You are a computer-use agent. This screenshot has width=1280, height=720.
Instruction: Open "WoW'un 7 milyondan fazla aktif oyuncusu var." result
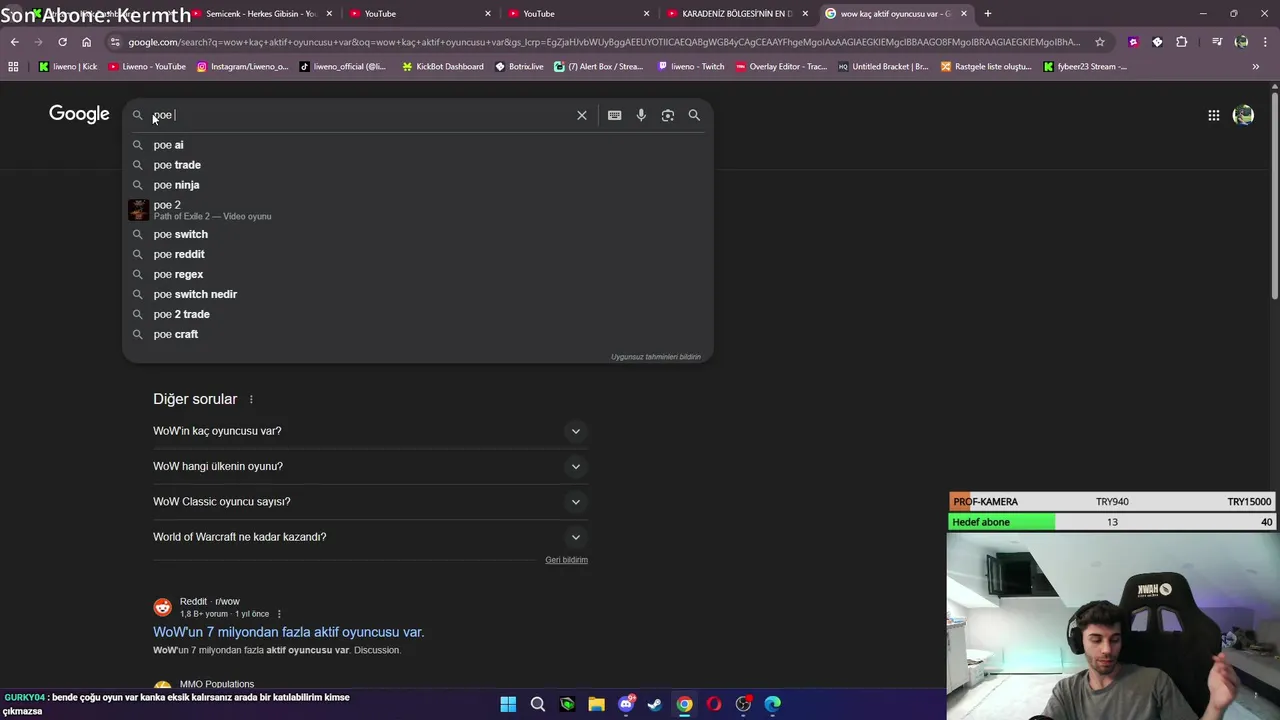coord(288,632)
